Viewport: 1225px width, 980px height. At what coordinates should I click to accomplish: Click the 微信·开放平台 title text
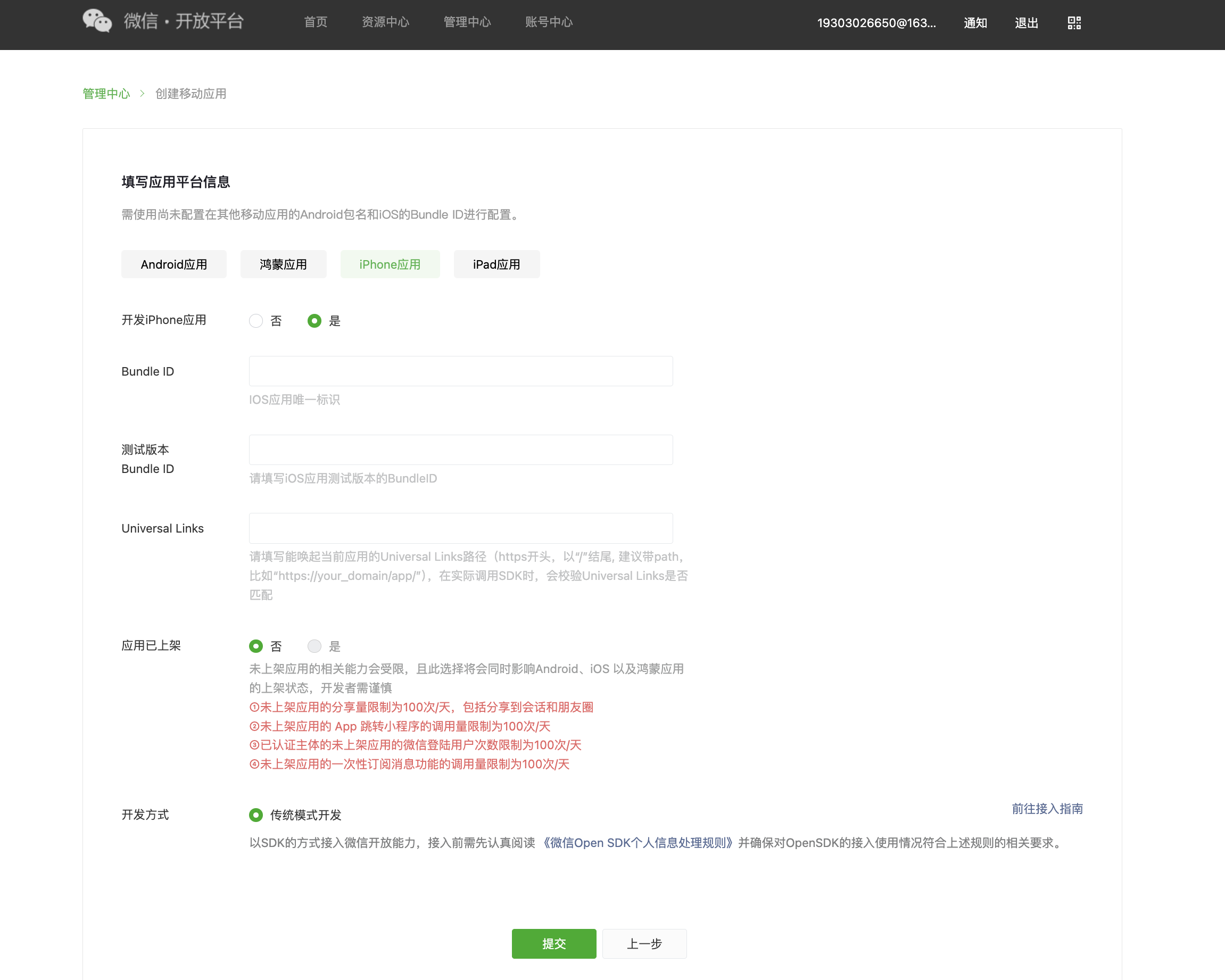tap(184, 21)
